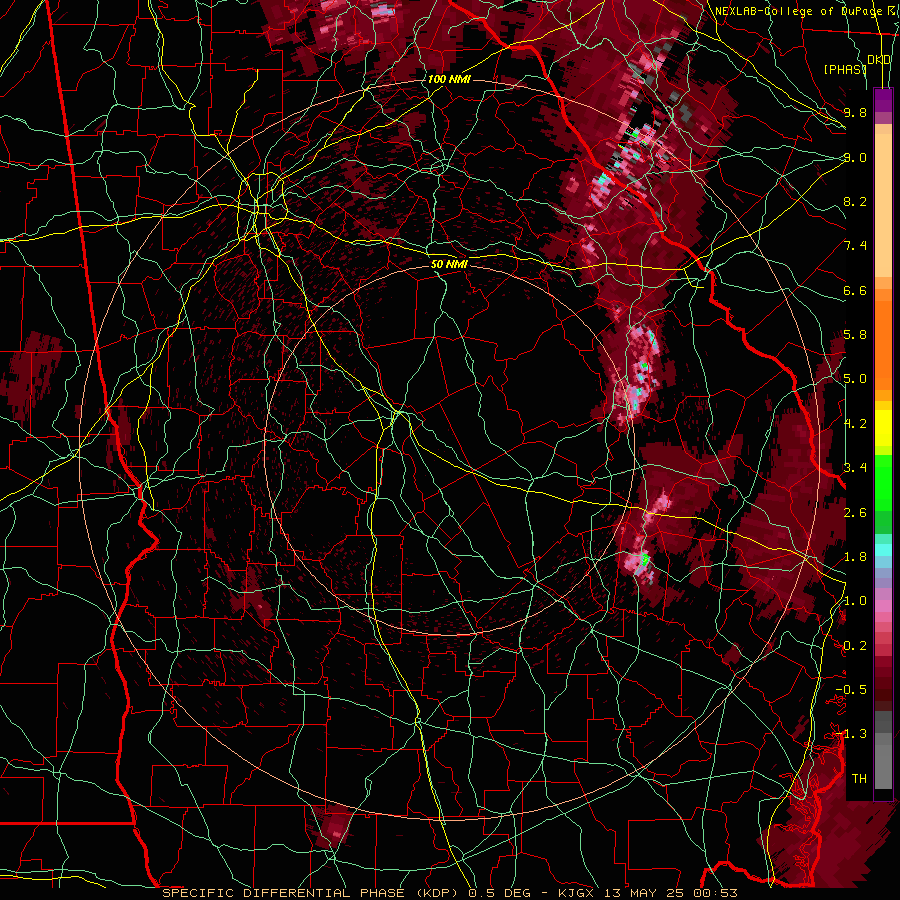Click the "[PHAS]" units label
This screenshot has width=900, height=900.
[844, 69]
